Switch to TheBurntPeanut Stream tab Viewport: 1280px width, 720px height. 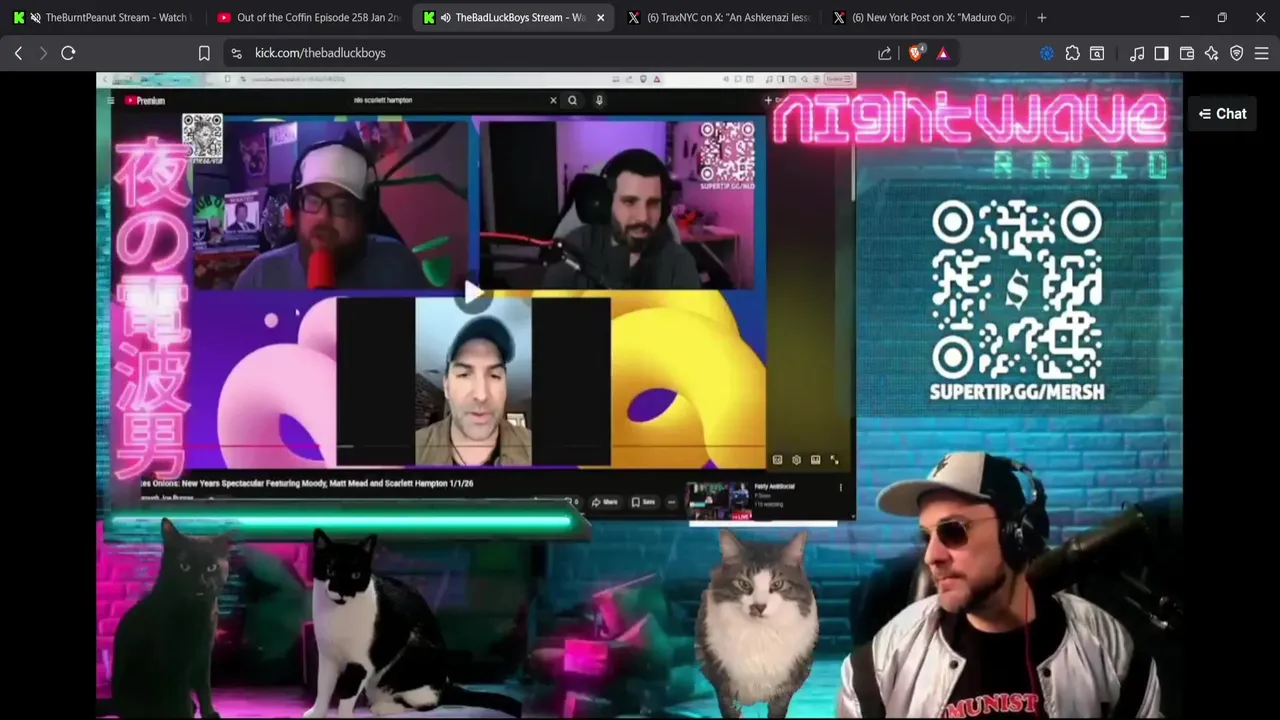(104, 17)
